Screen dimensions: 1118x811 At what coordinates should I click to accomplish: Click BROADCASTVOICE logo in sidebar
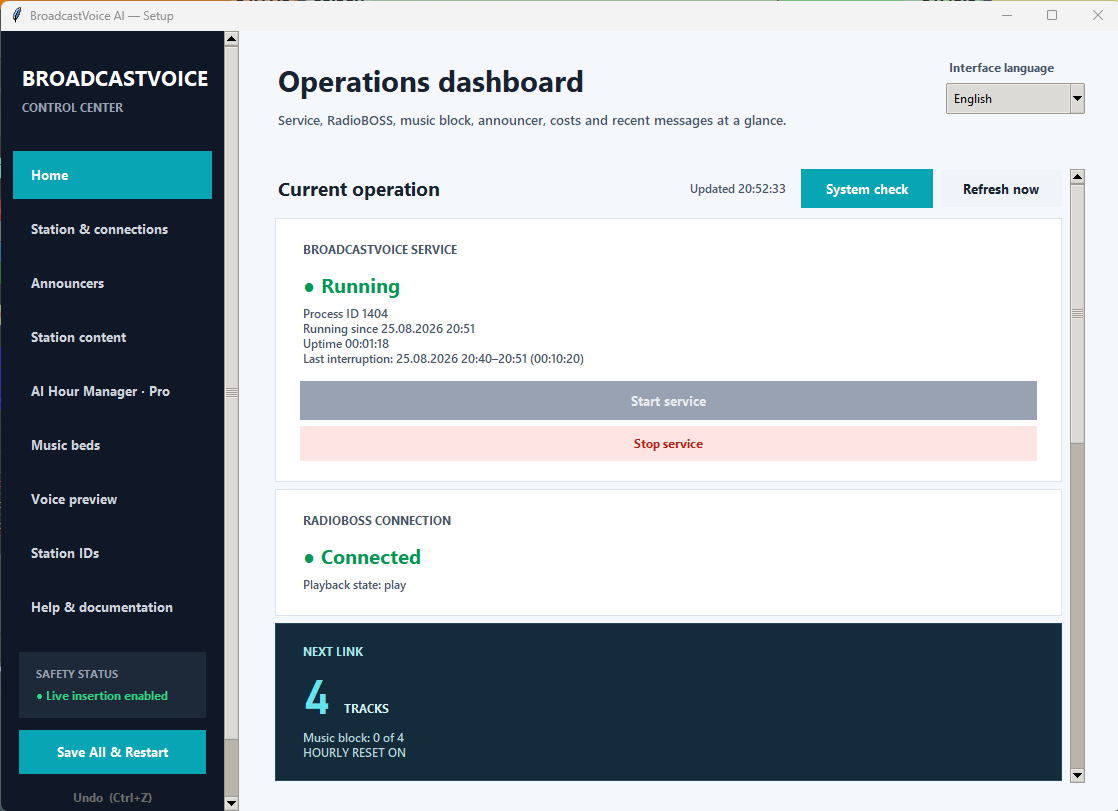click(x=115, y=78)
